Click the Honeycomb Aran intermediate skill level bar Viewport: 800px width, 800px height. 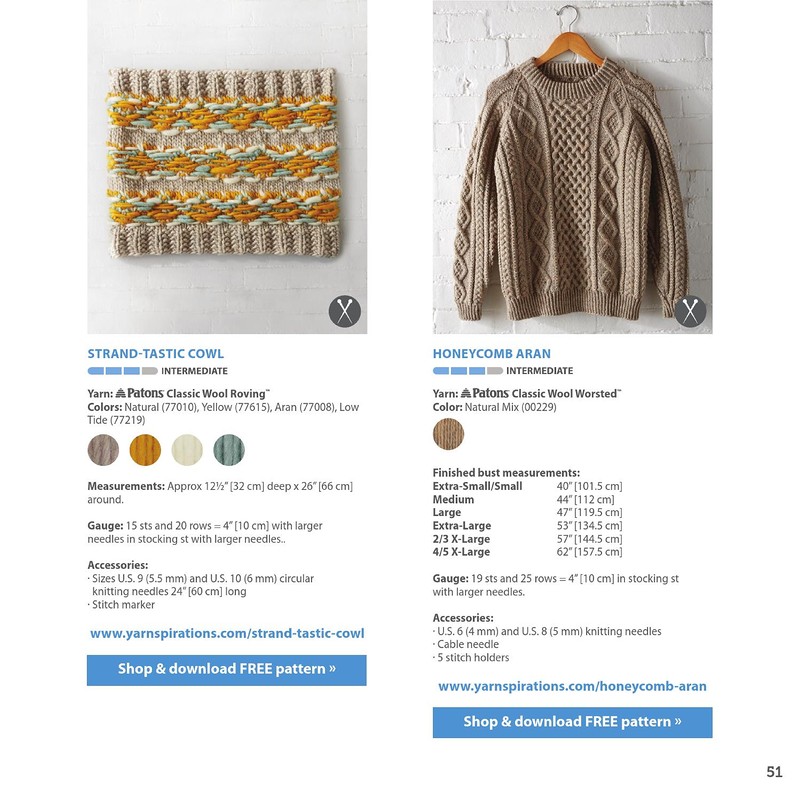pyautogui.click(x=468, y=371)
